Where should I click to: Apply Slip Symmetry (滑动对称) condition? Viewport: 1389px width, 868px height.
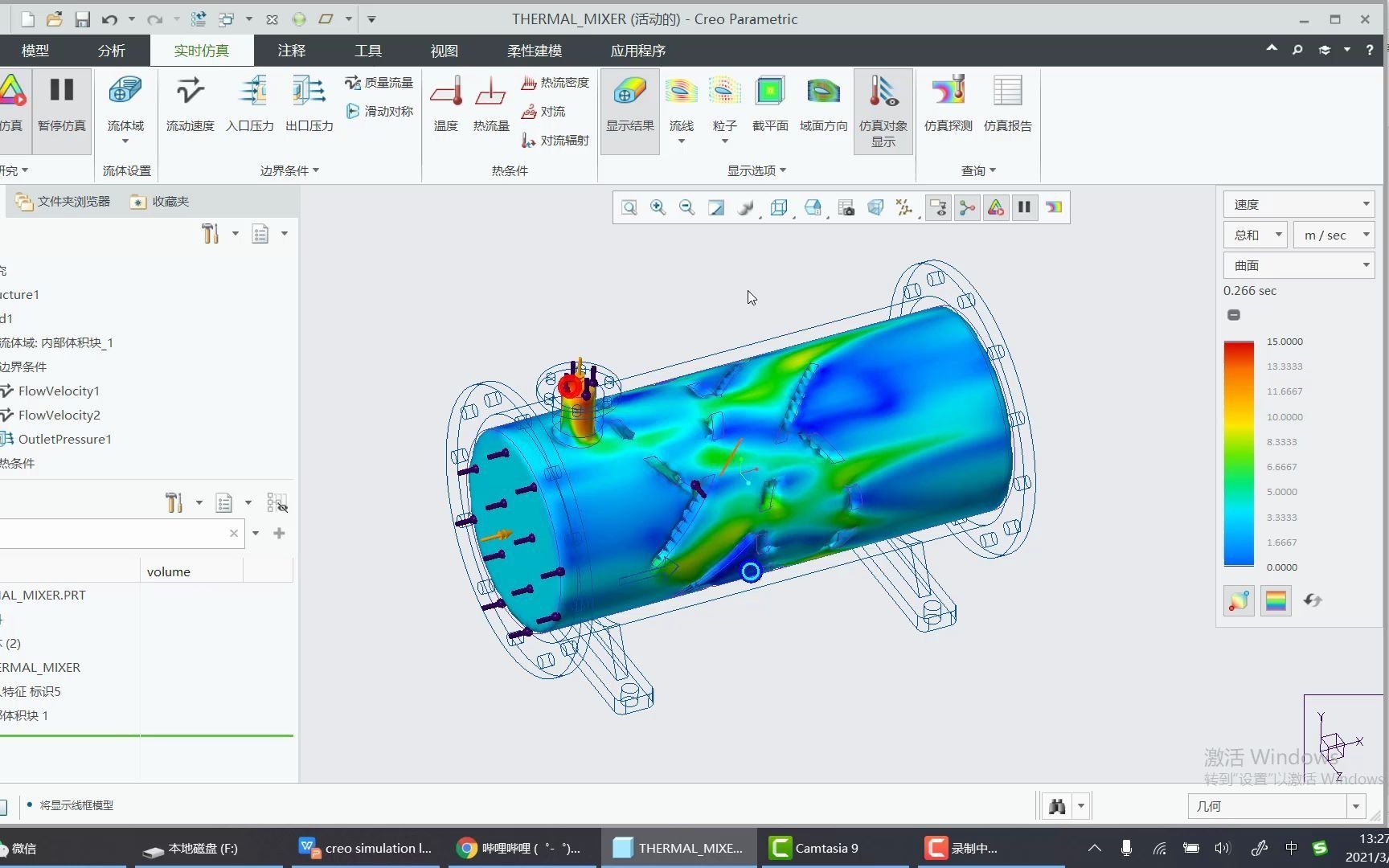pyautogui.click(x=379, y=111)
